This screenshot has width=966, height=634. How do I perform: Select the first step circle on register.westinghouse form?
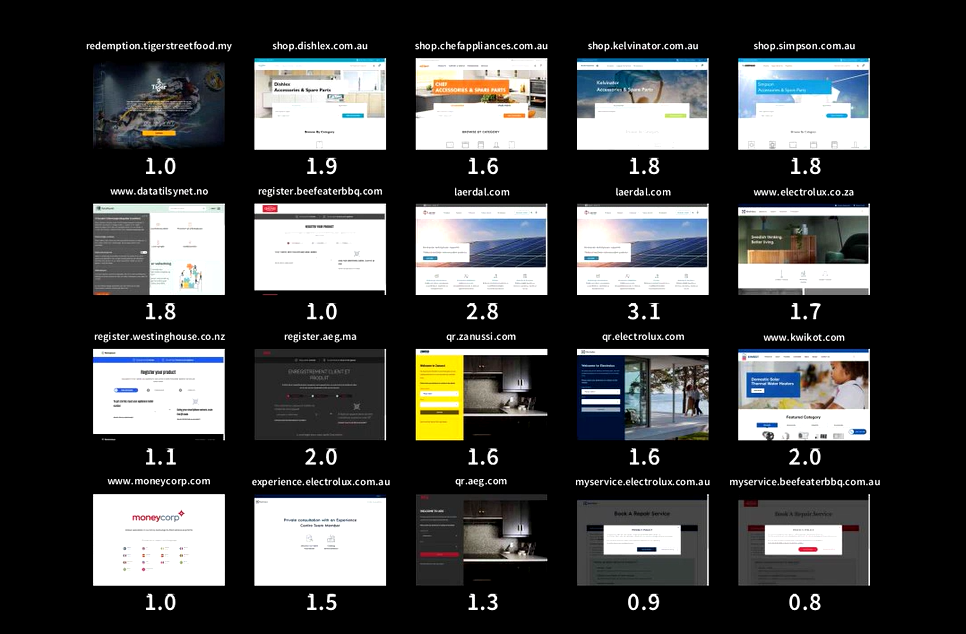tap(116, 390)
